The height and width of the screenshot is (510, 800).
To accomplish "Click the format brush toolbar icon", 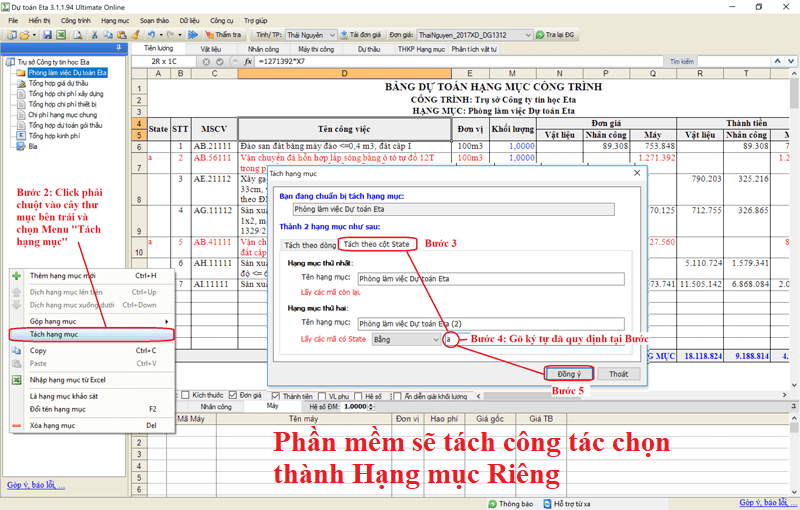I will point(135,35).
